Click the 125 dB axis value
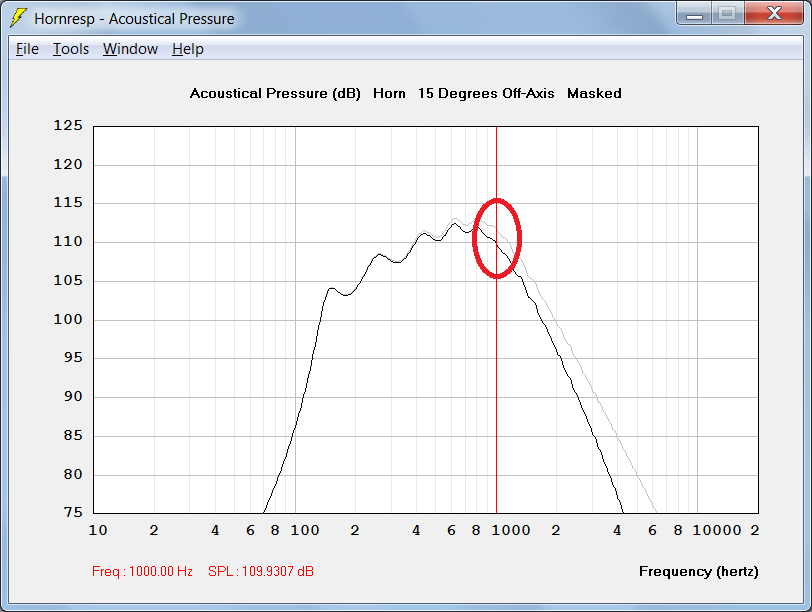 click(x=68, y=125)
